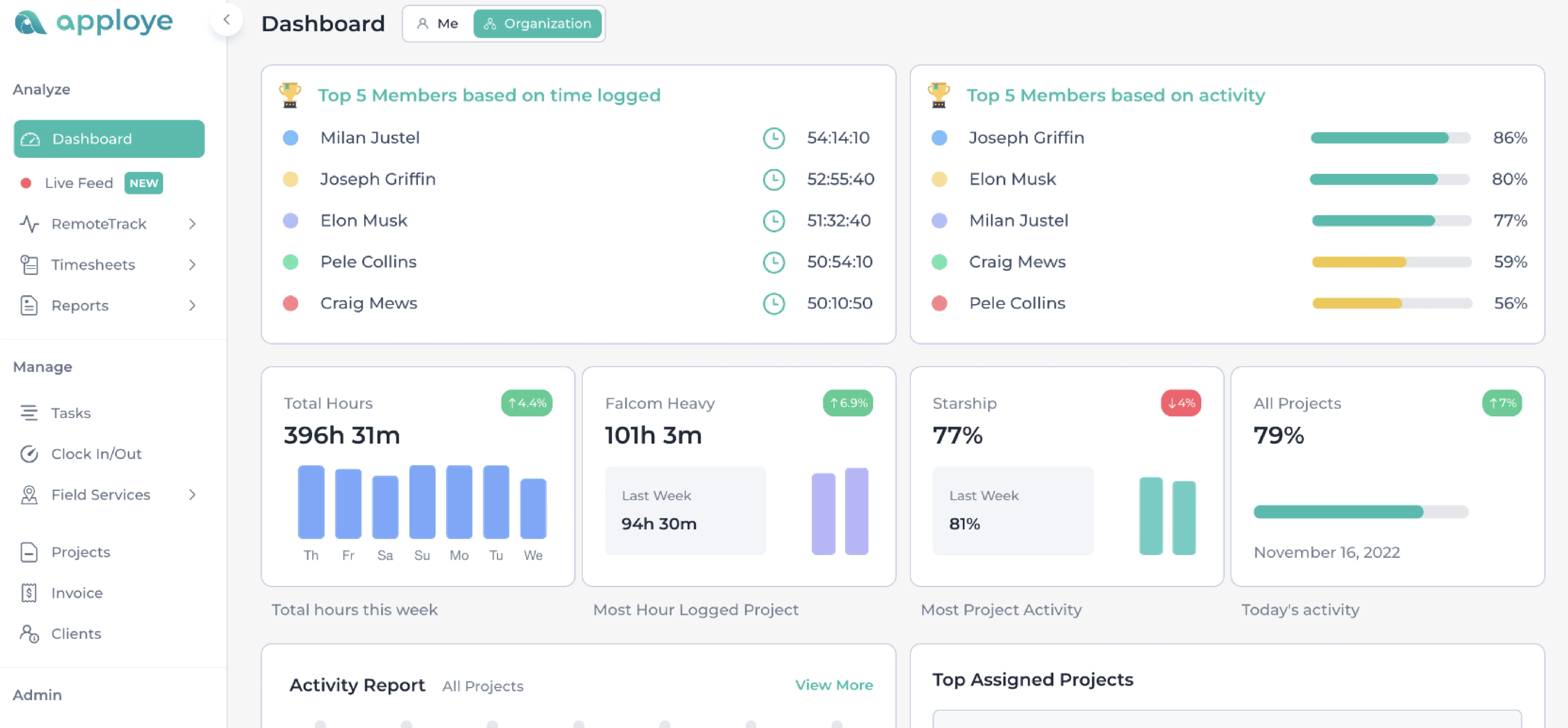Switch dashboard view to Organization
The width and height of the screenshot is (1568, 728).
click(537, 24)
